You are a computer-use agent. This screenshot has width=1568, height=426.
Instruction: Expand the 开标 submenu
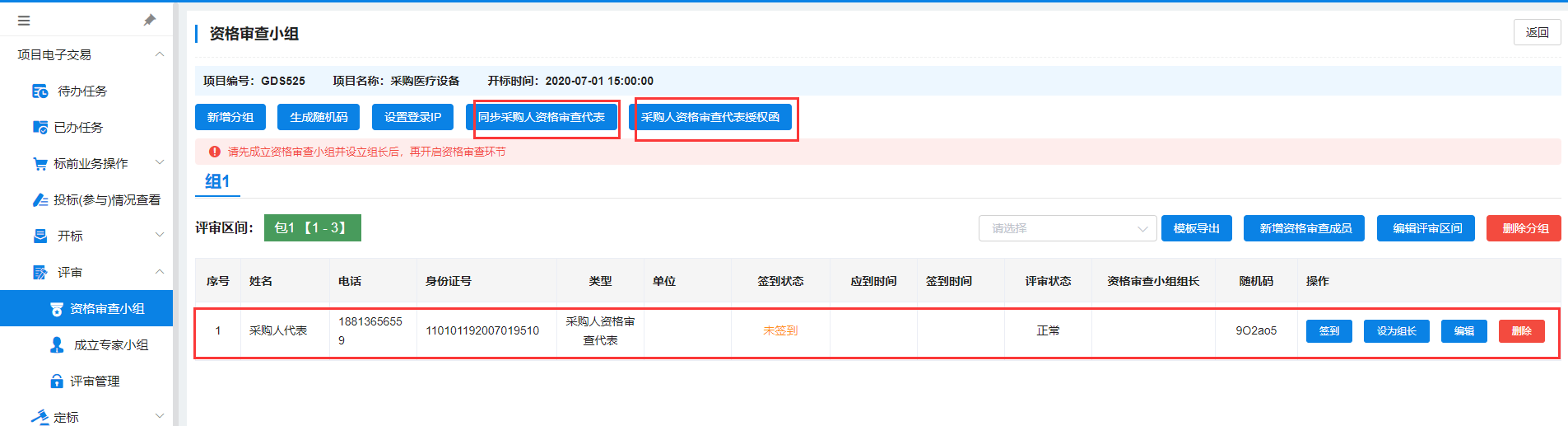click(x=160, y=236)
